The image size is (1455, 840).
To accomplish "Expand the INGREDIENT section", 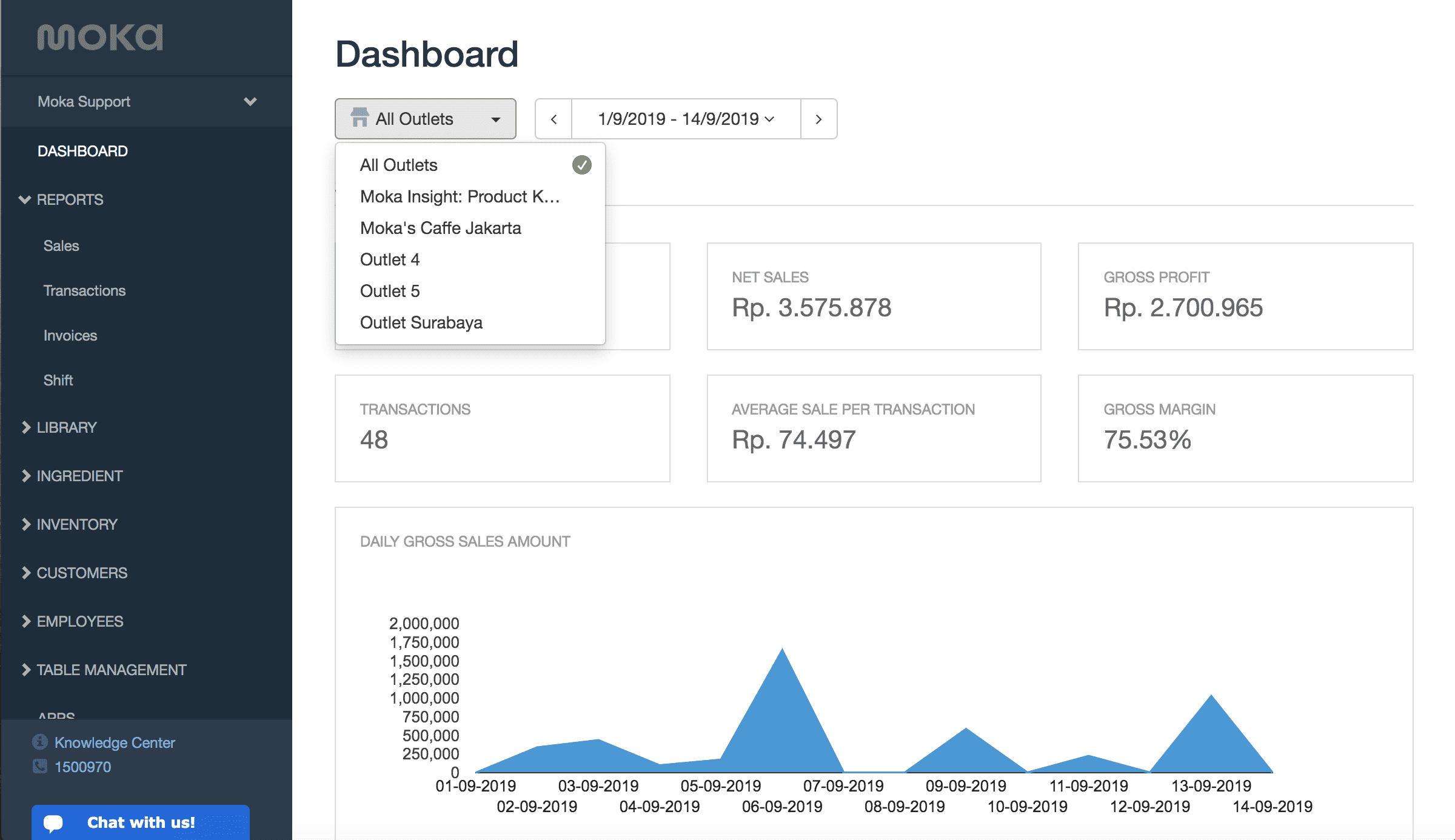I will (x=72, y=476).
